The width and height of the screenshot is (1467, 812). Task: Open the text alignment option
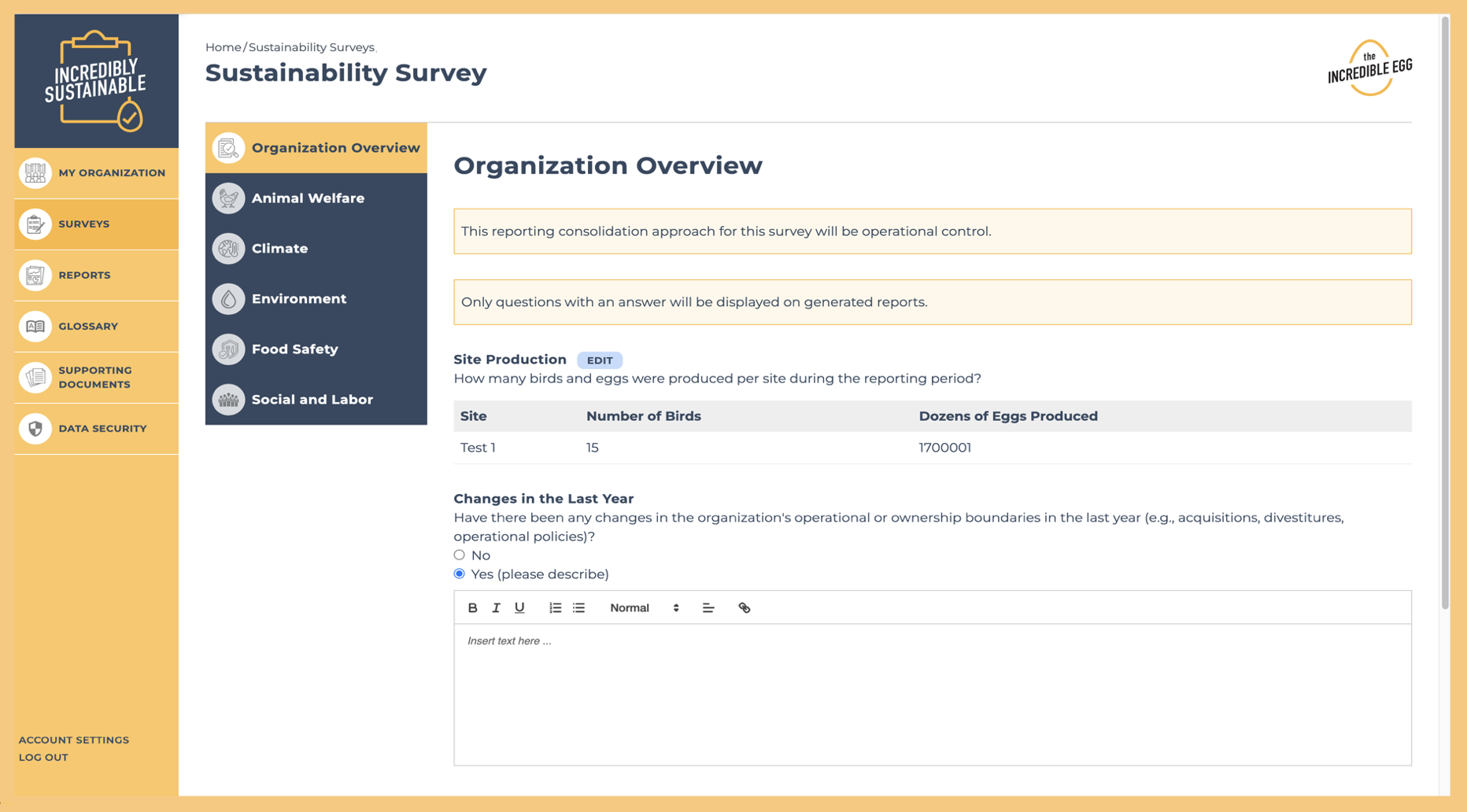coord(708,607)
